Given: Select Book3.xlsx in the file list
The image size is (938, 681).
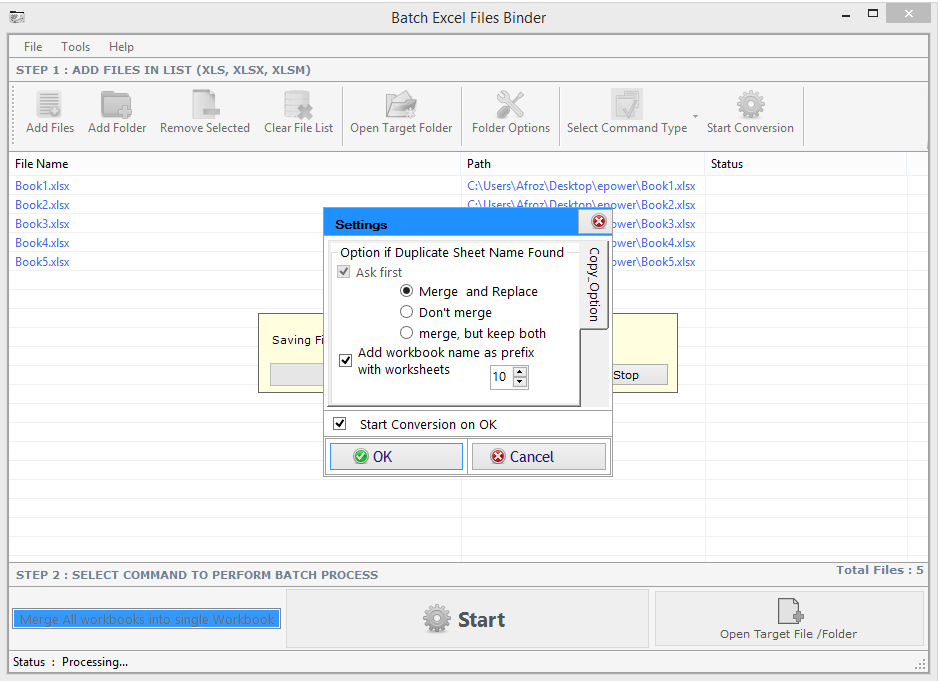Looking at the screenshot, I should pyautogui.click(x=42, y=224).
